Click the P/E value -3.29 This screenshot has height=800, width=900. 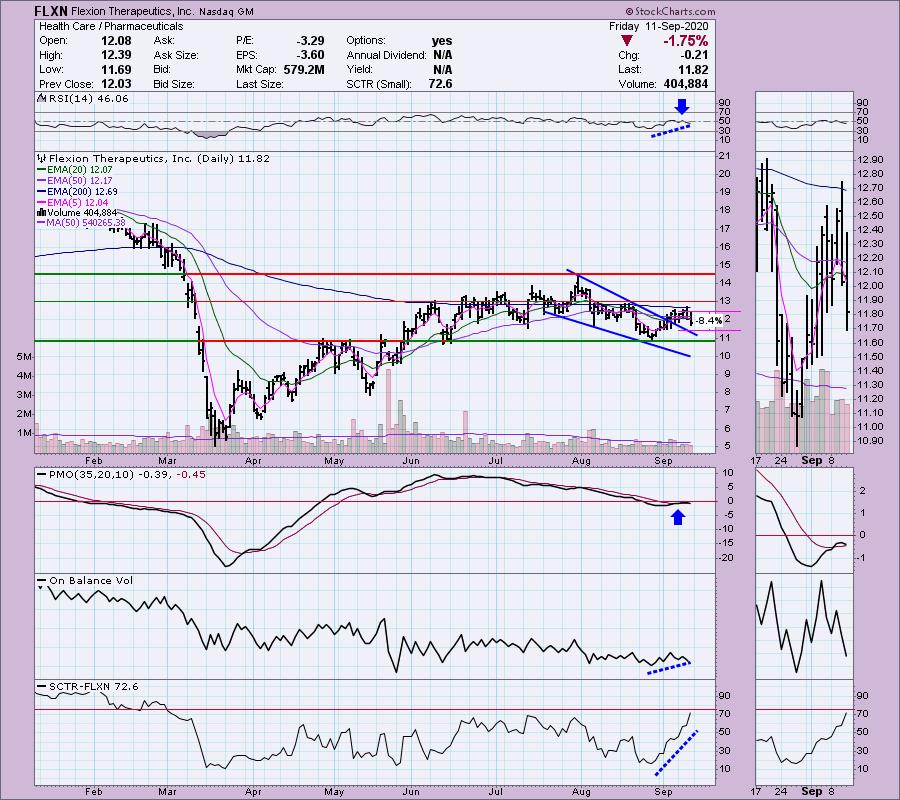[310, 41]
